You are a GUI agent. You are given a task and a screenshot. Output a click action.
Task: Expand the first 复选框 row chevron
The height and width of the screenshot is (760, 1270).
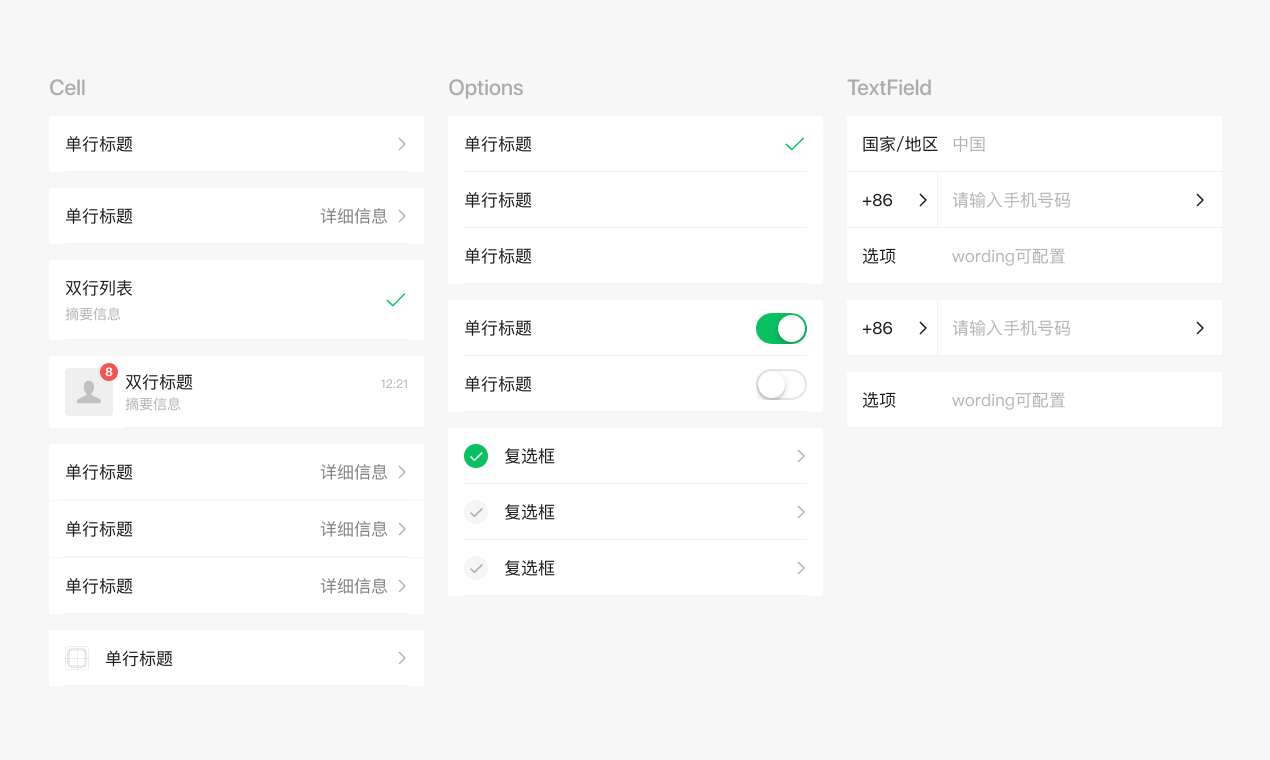(x=800, y=455)
